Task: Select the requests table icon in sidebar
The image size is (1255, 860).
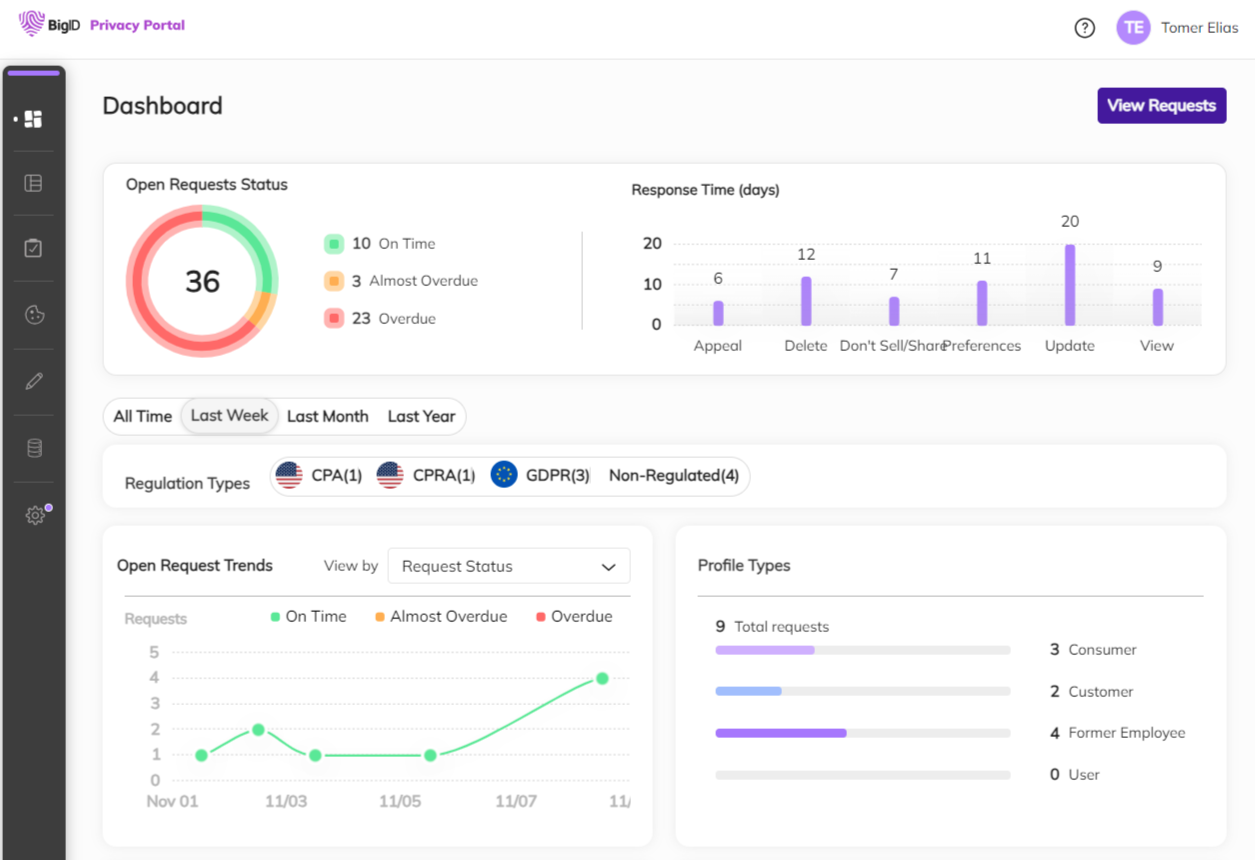Action: point(34,183)
